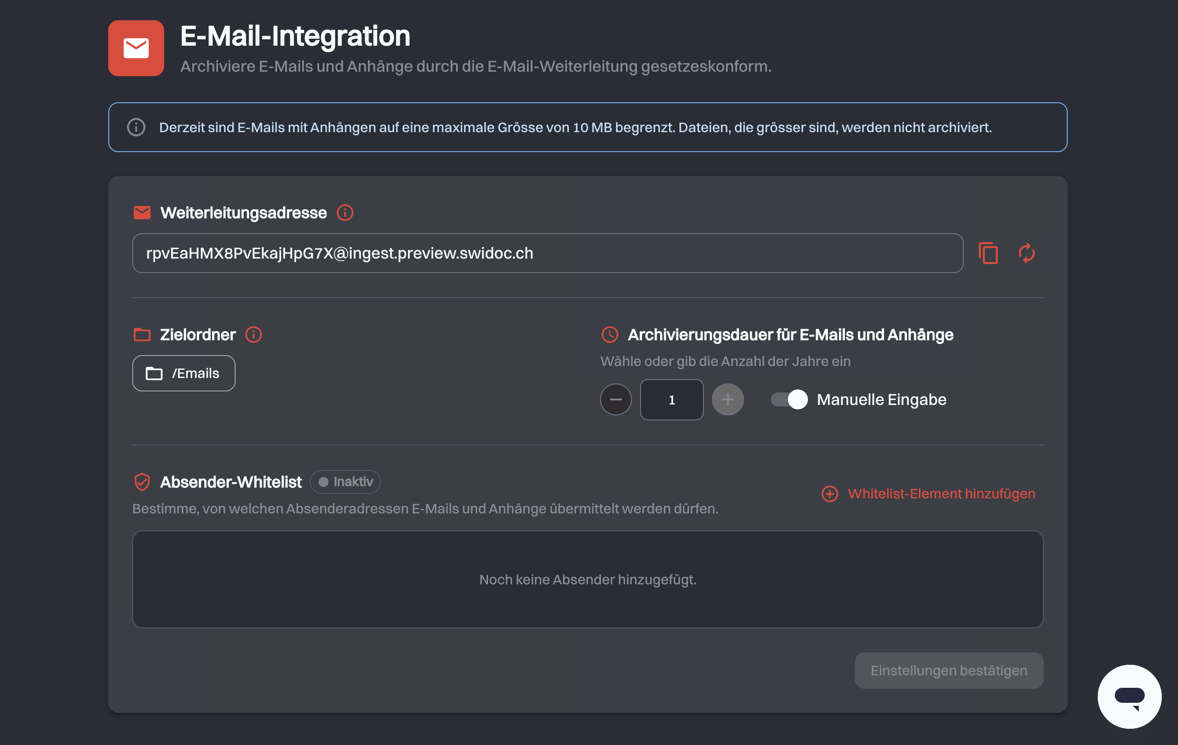Image resolution: width=1178 pixels, height=745 pixels.
Task: Click the E-Mail-Integration page title
Action: 295,36
